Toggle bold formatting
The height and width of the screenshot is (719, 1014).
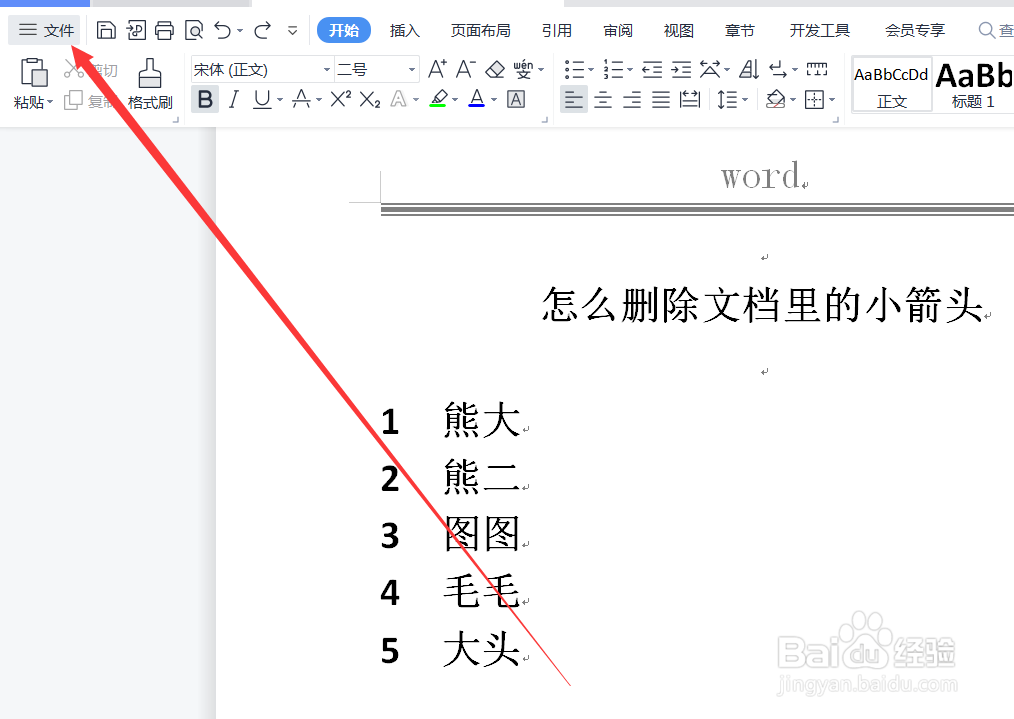coord(205,99)
